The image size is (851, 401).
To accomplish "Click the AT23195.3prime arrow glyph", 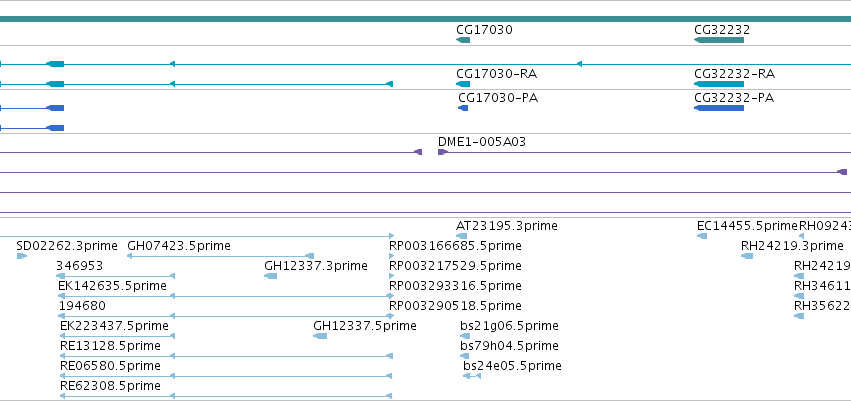I will tap(461, 236).
